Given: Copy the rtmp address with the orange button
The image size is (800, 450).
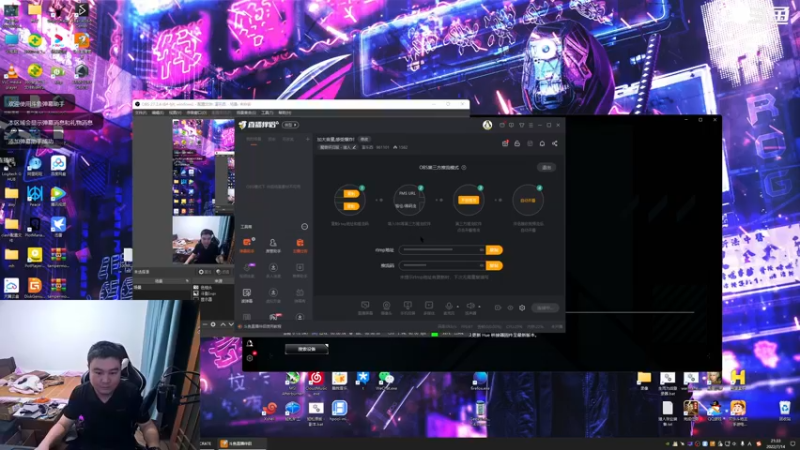Looking at the screenshot, I should pyautogui.click(x=494, y=250).
